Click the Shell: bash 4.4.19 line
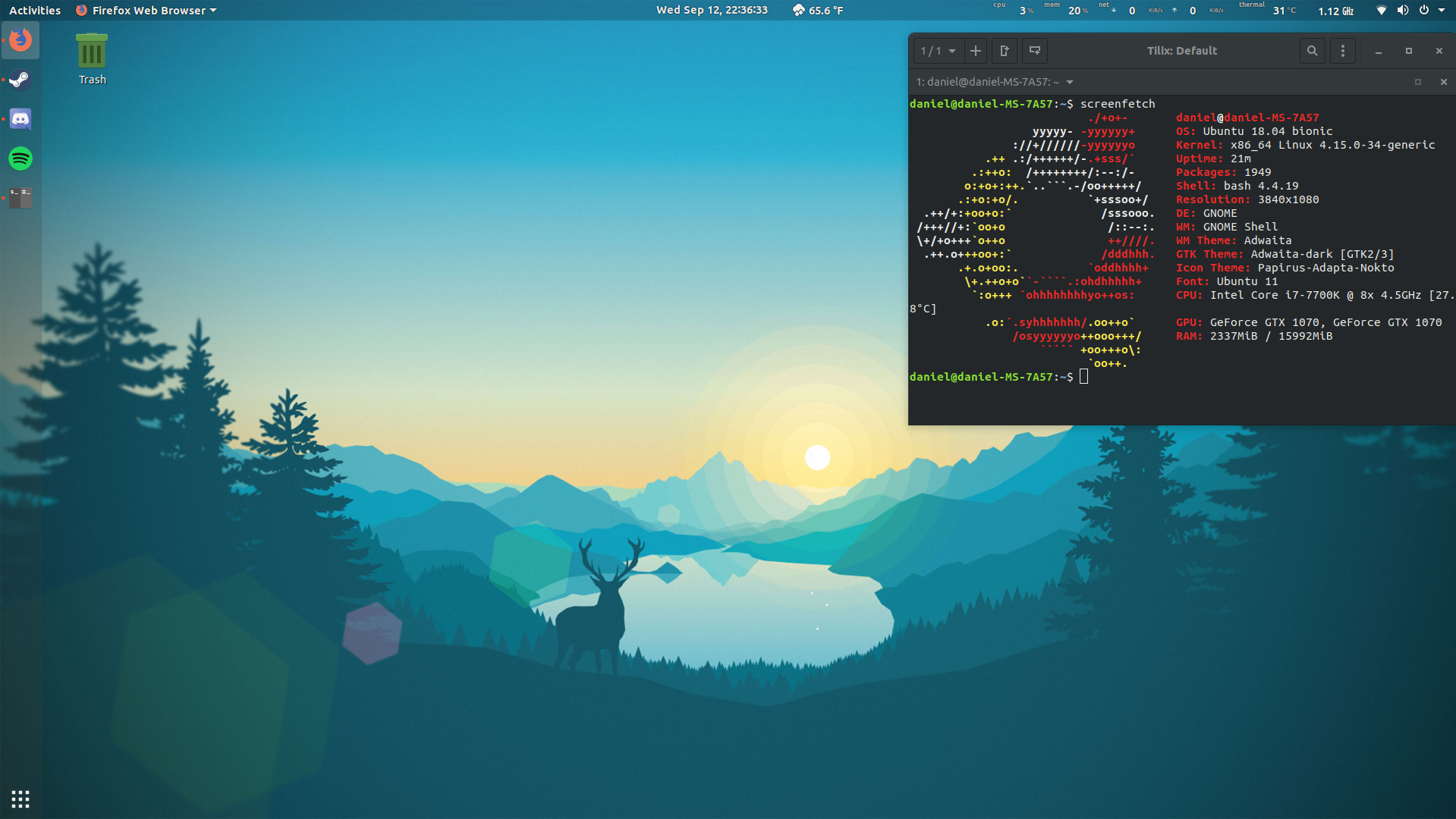Viewport: 1456px width, 819px height. pos(1237,186)
